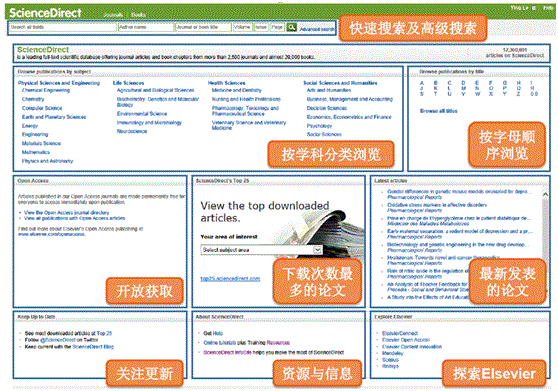Browse Chemical Engineering publications
Screen dimensions: 558x391
click(x=46, y=90)
